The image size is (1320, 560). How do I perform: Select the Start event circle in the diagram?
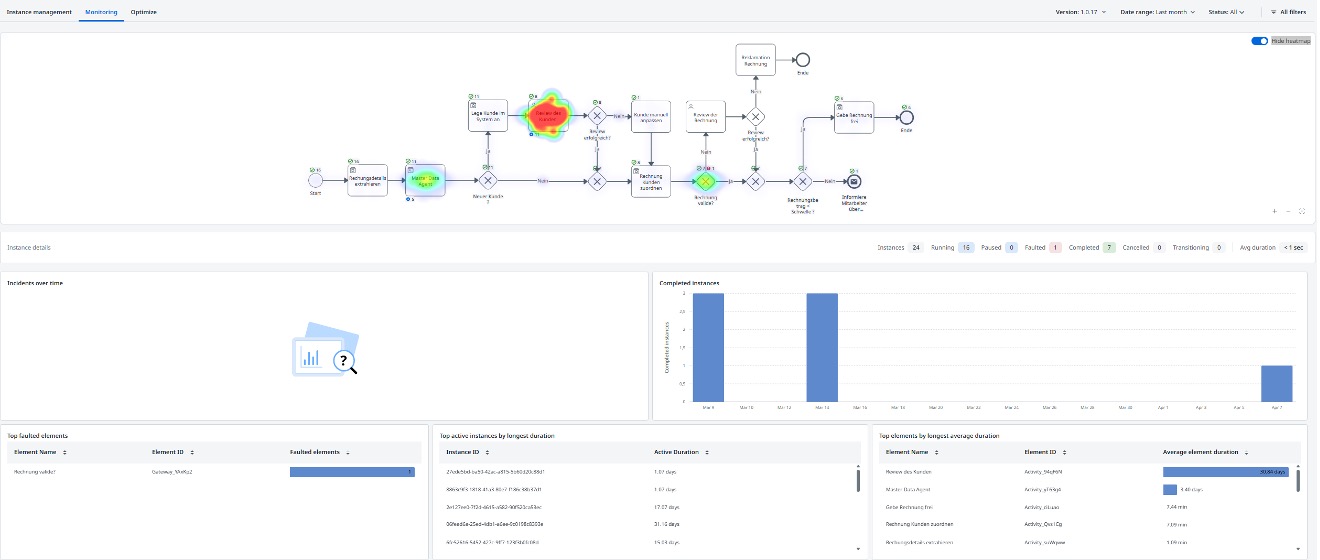click(315, 180)
